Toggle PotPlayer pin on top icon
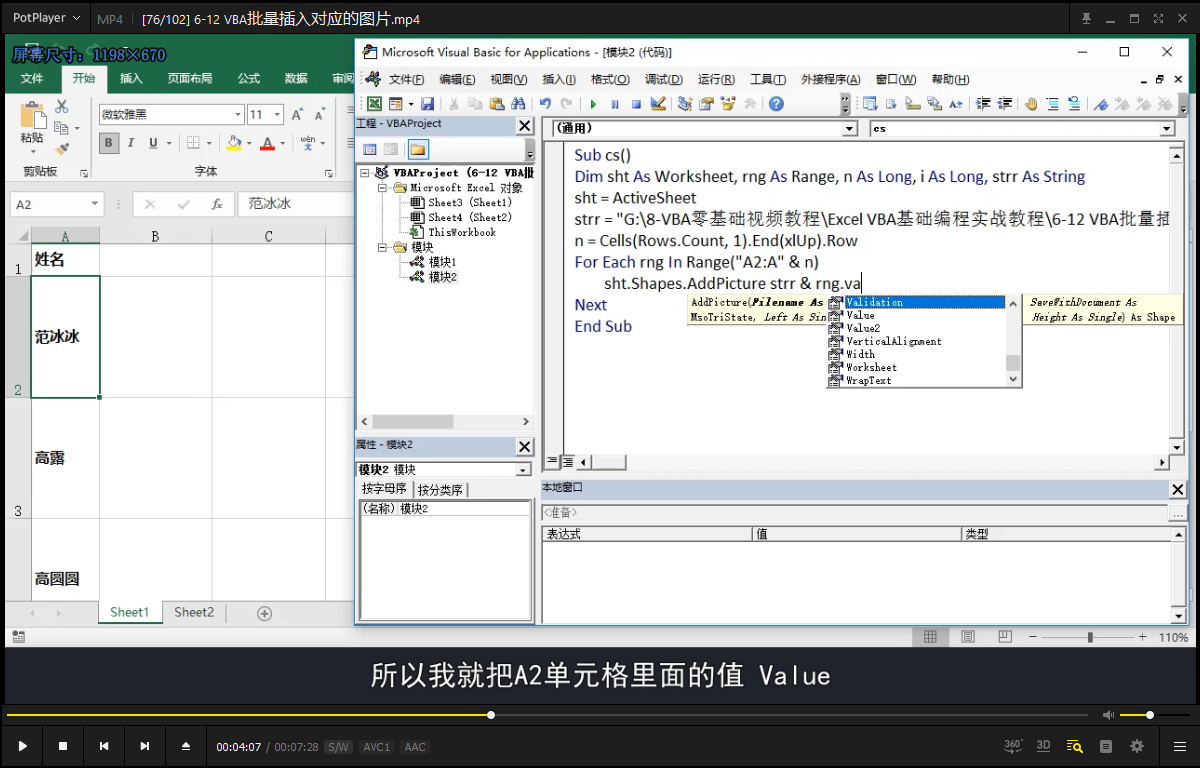This screenshot has width=1200, height=768. 1086,19
